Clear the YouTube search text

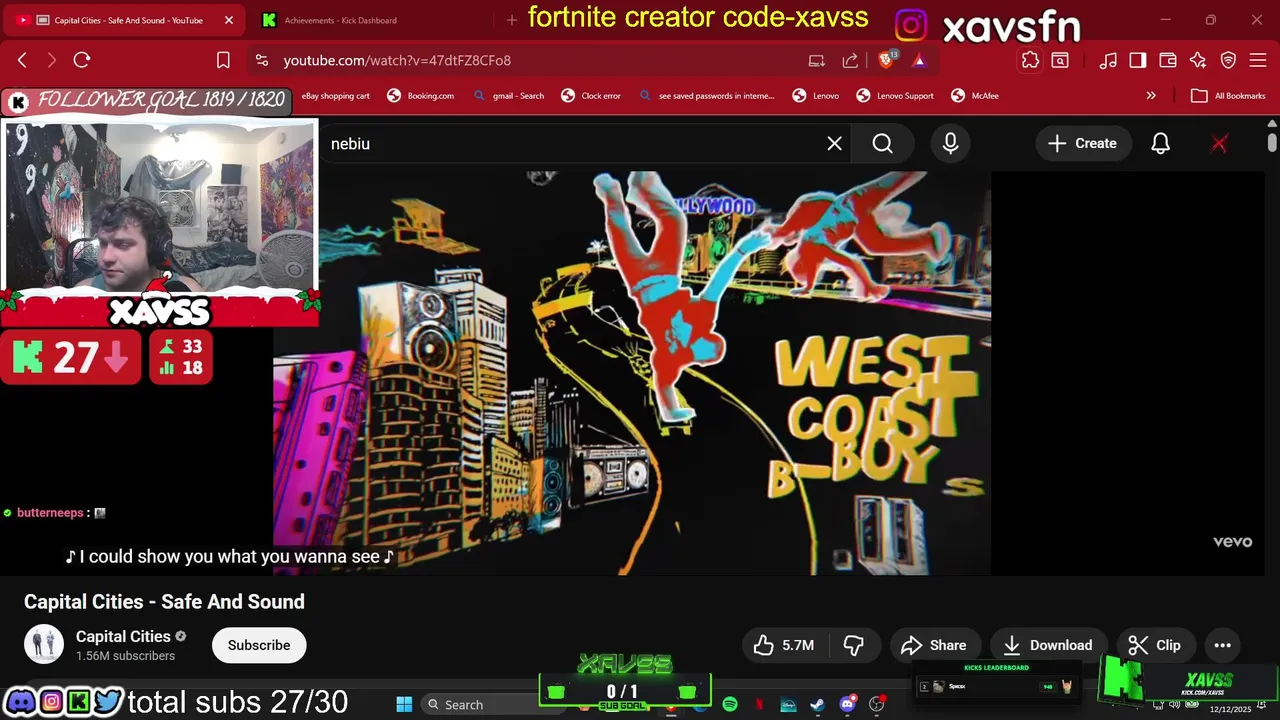pyautogui.click(x=834, y=144)
